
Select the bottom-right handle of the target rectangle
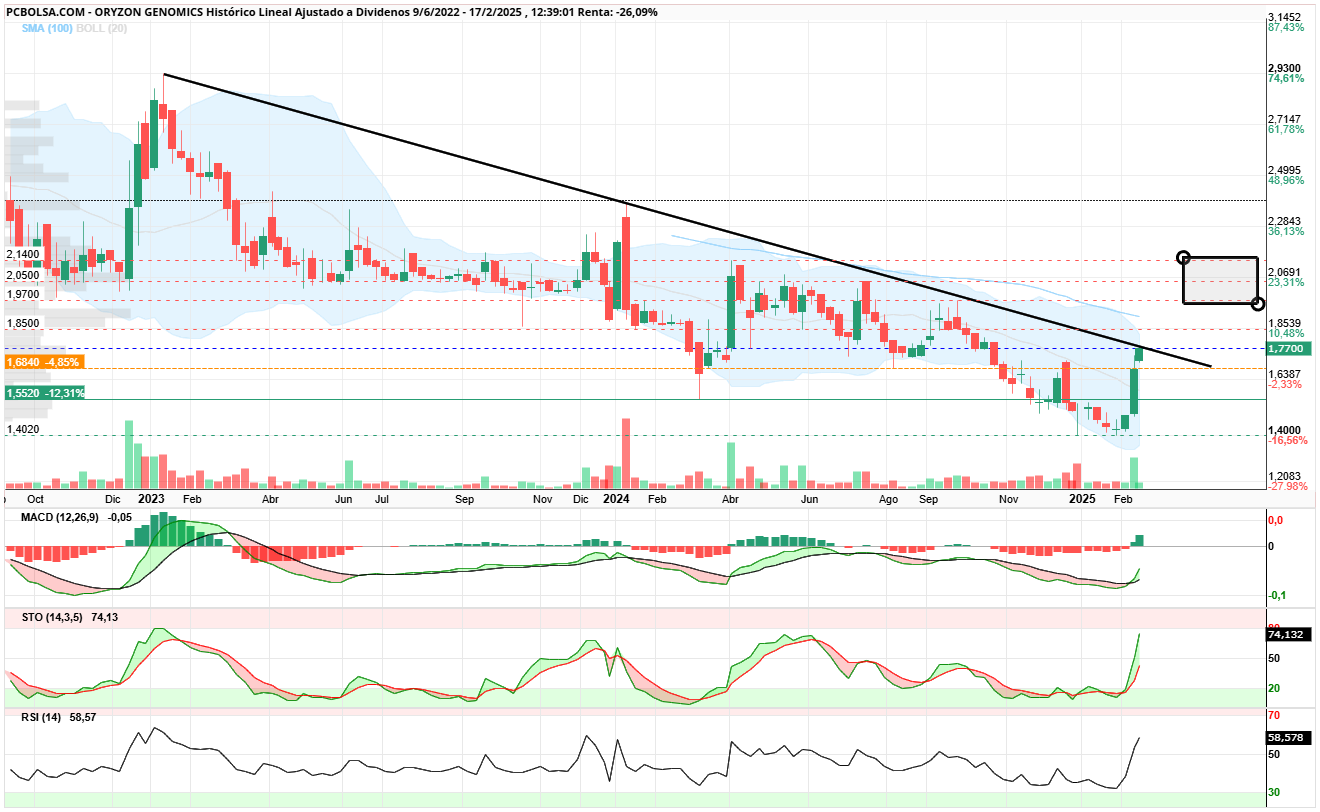(x=1258, y=303)
